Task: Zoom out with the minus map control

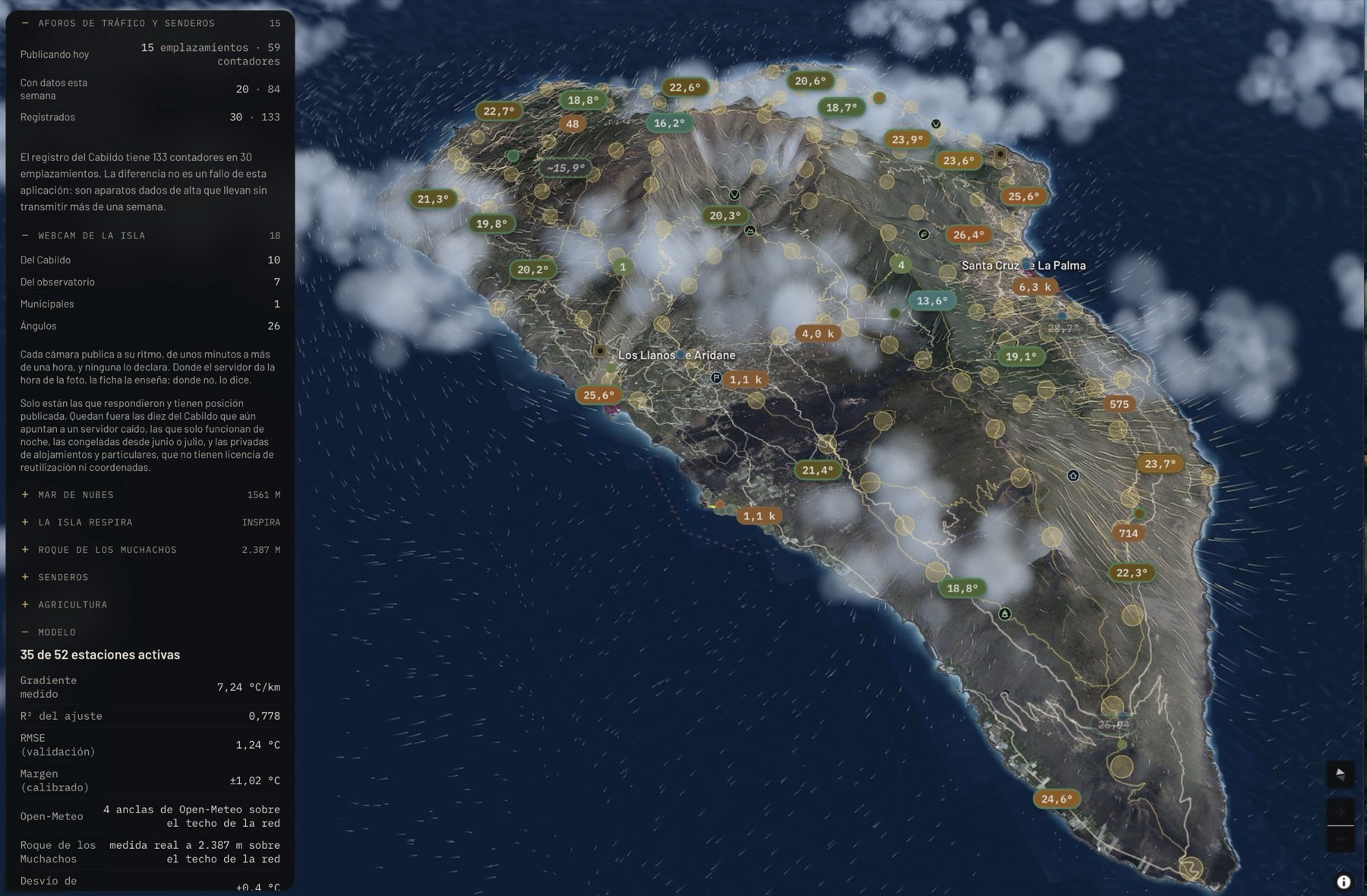Action: click(x=1340, y=839)
